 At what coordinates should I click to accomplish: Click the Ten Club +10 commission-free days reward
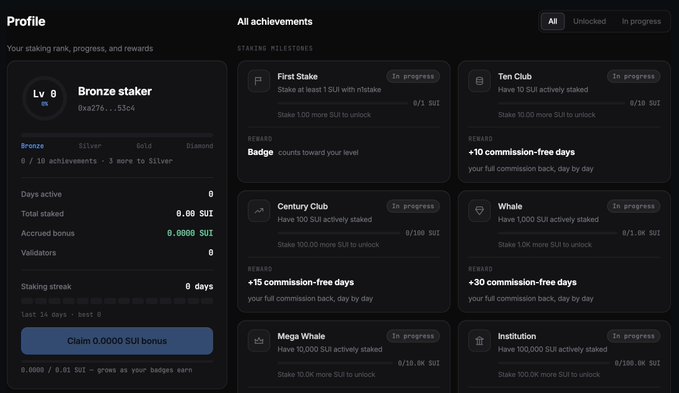pos(521,152)
